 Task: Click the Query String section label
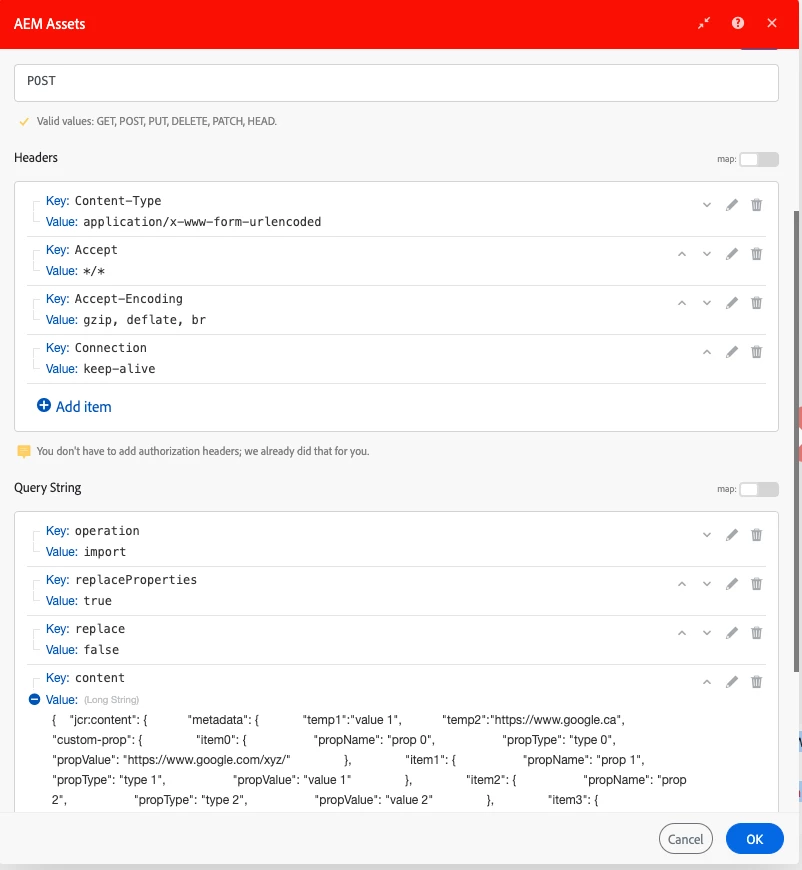[48, 488]
